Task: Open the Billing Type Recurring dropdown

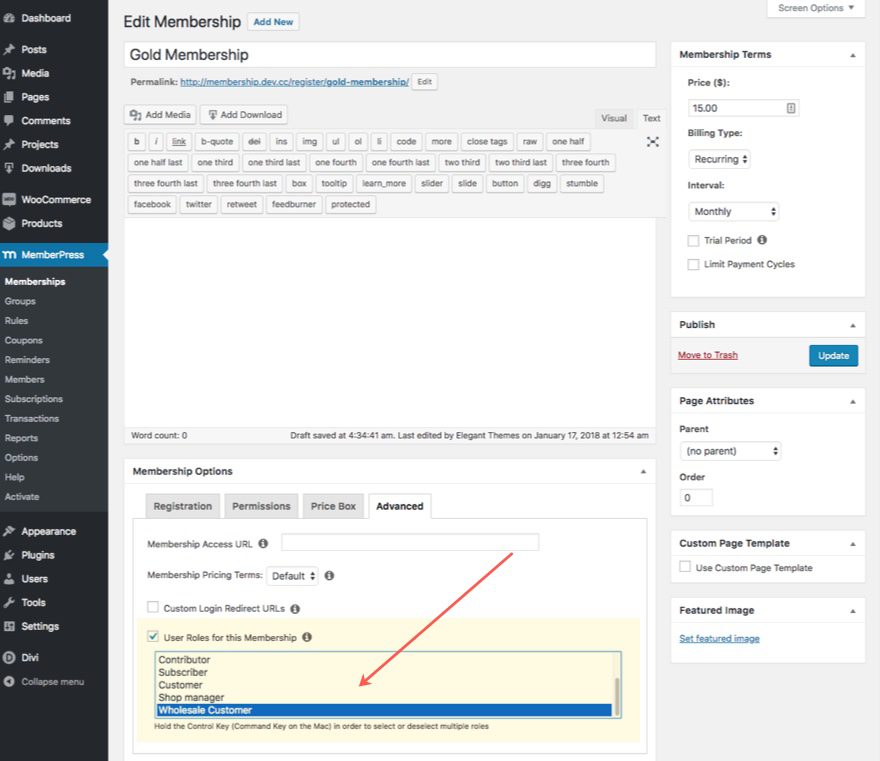Action: (x=720, y=159)
